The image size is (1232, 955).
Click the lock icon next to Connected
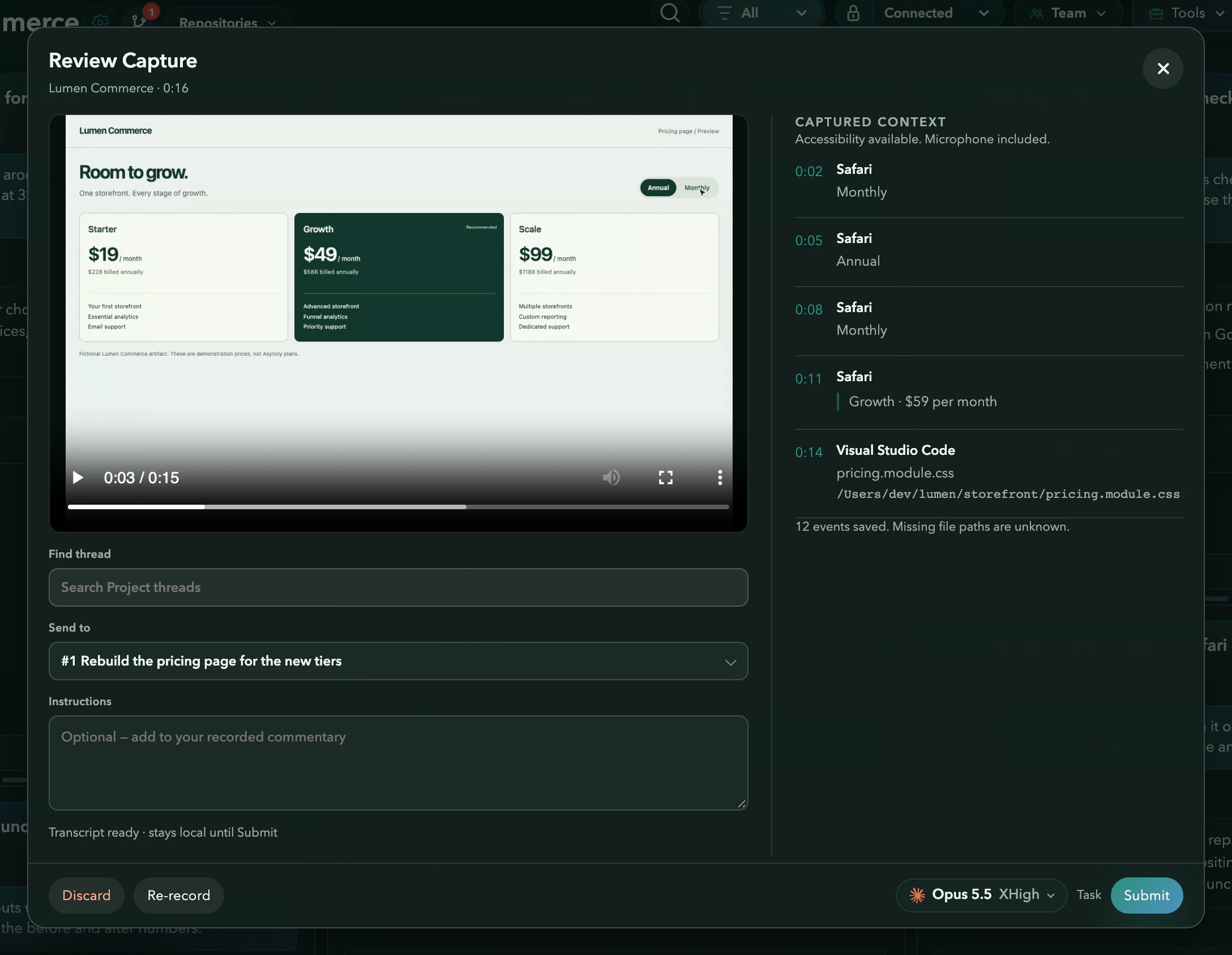pyautogui.click(x=853, y=13)
